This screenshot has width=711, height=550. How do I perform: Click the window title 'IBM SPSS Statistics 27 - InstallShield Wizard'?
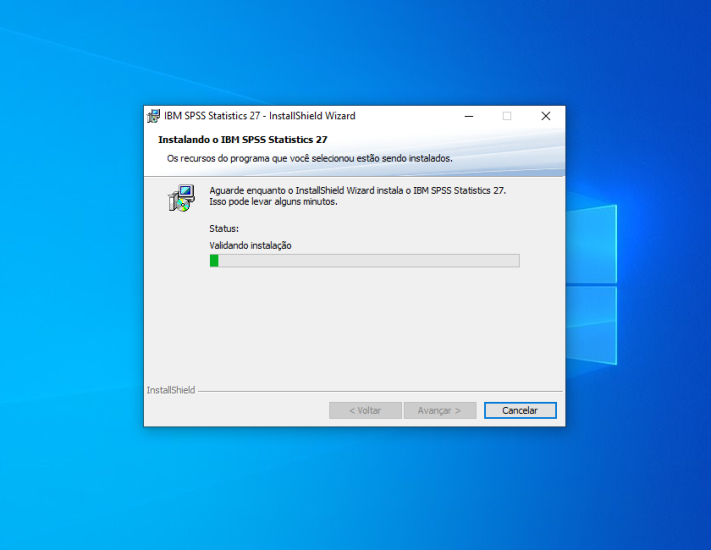260,116
